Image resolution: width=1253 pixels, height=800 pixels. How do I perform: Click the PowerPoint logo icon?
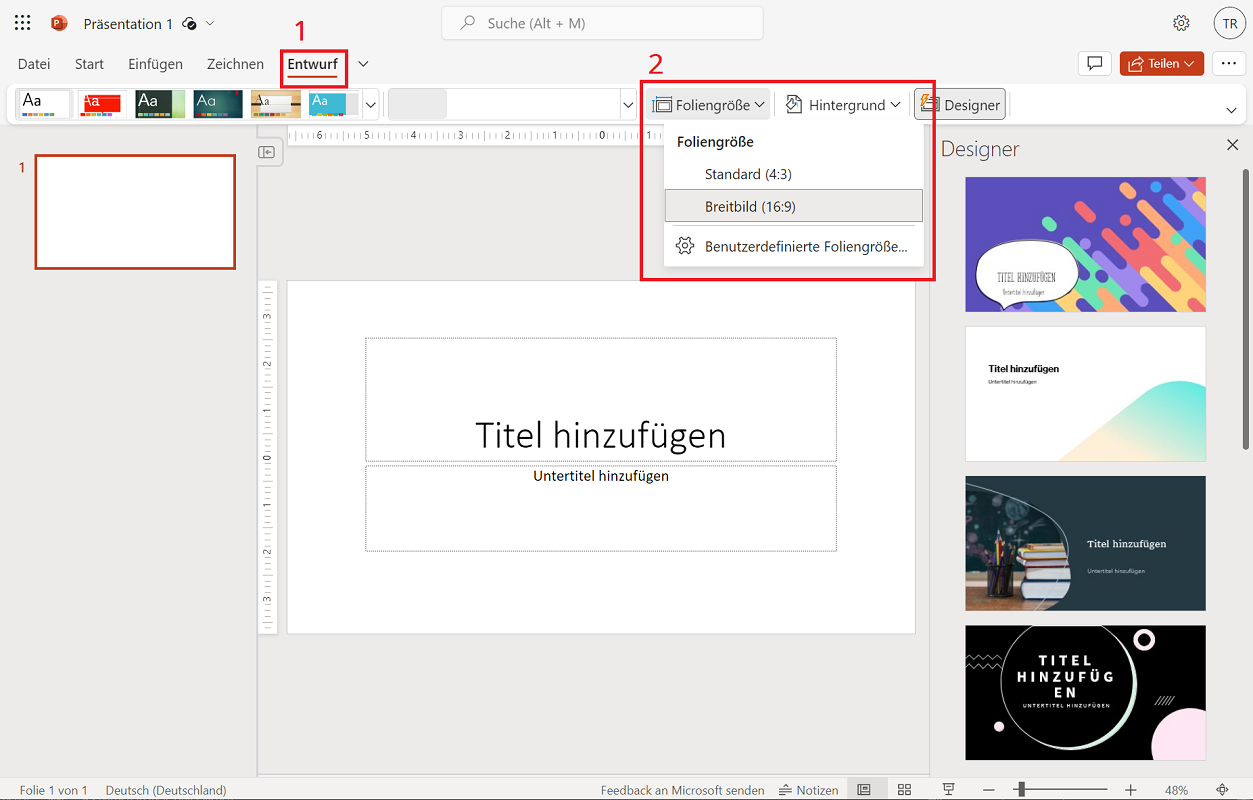point(59,23)
